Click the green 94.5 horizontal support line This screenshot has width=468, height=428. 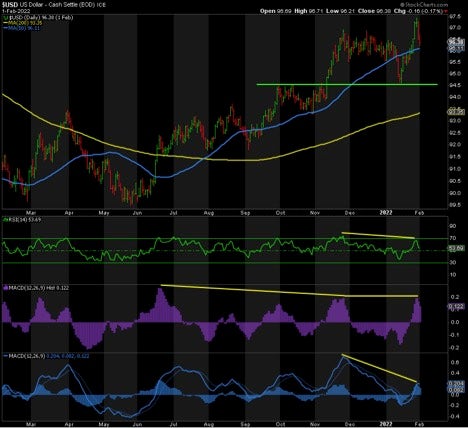(x=347, y=84)
